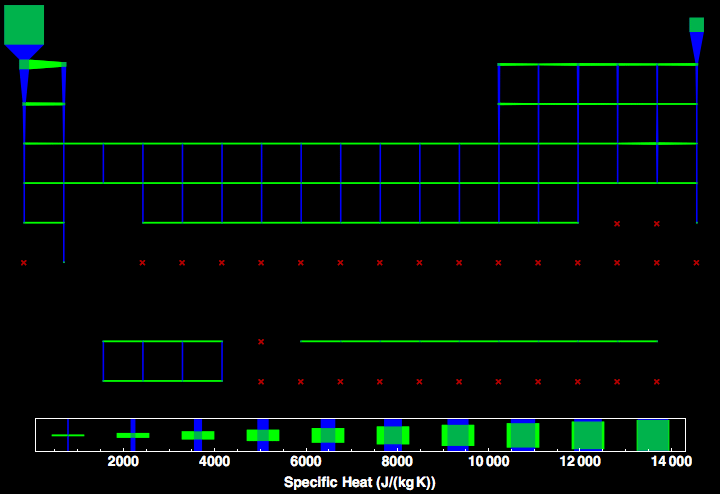
Task: Select the largest green square legend glyph
Action: 652,435
